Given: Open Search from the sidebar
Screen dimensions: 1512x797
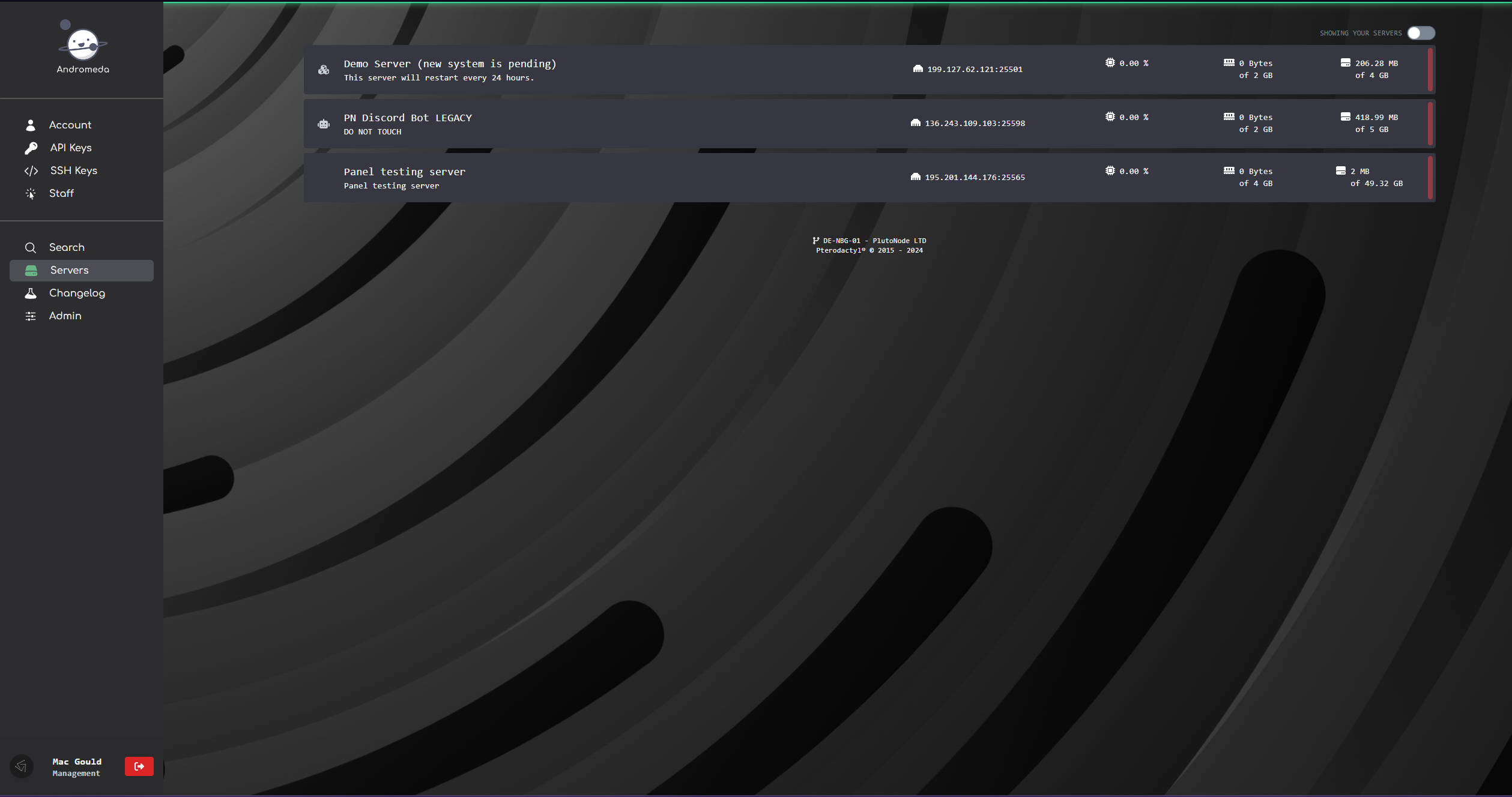Looking at the screenshot, I should coord(82,247).
